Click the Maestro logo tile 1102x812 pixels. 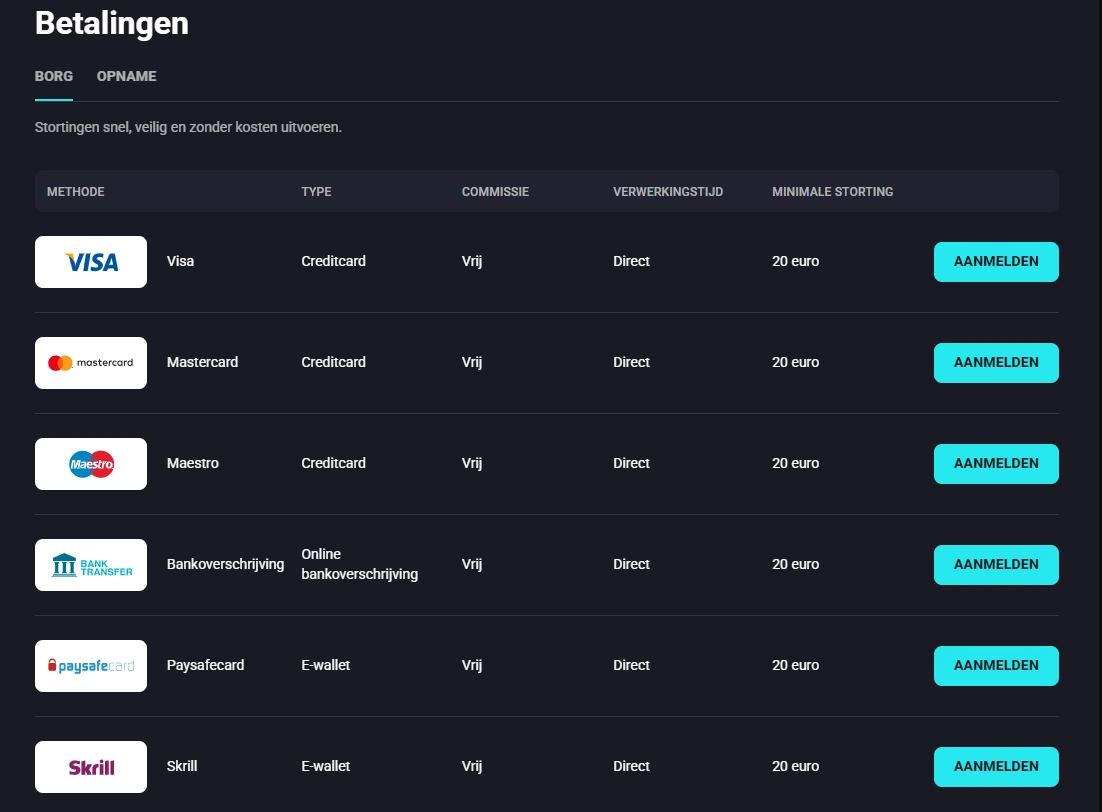coord(91,464)
